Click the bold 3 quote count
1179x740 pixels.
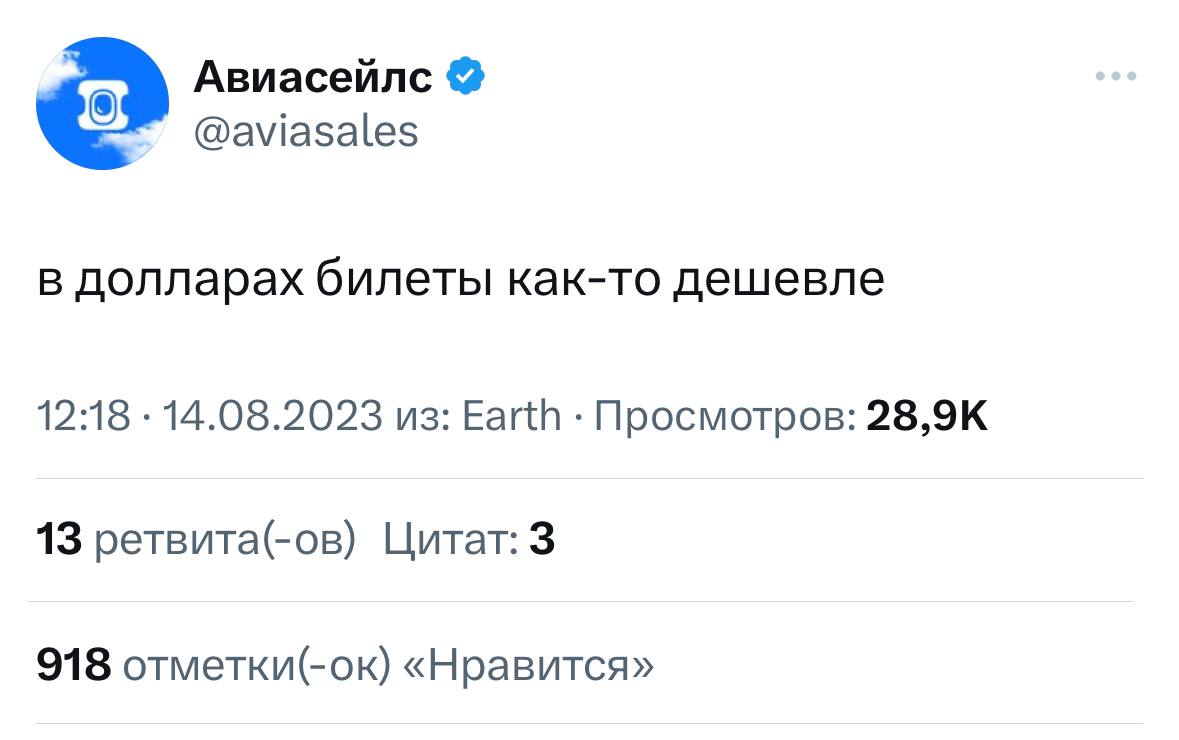point(541,540)
